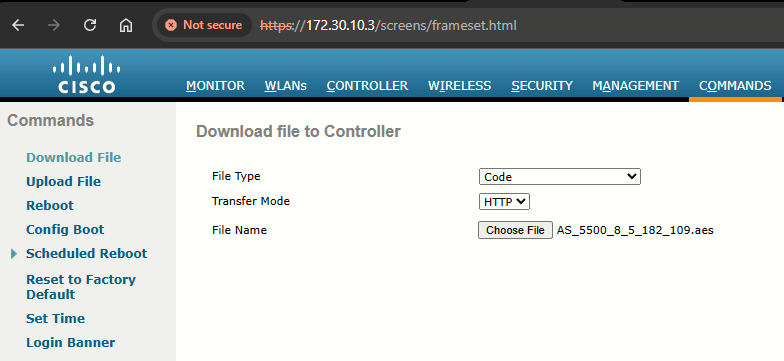
Task: Click the browser forward arrow
Action: 54,25
